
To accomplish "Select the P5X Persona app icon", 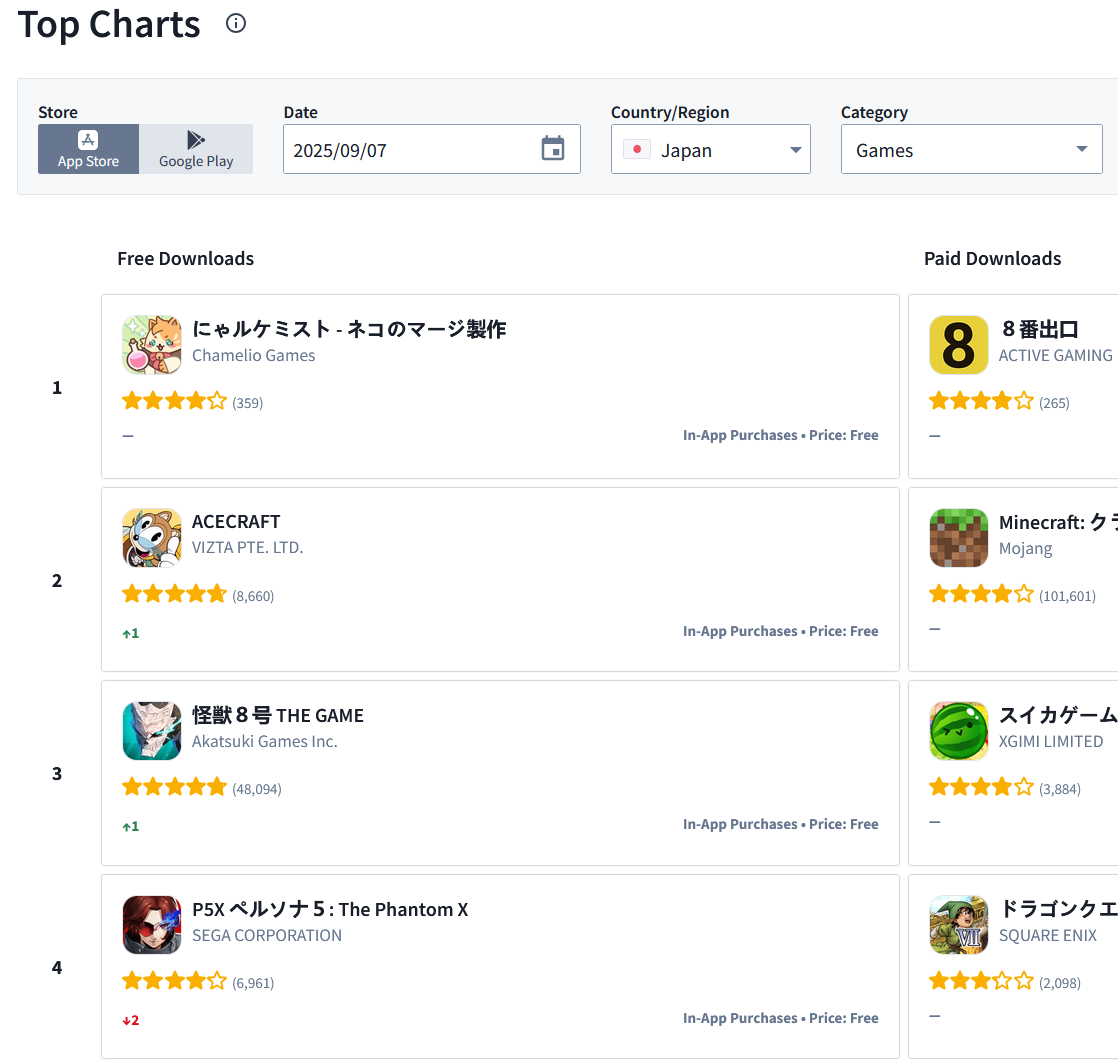I will coord(152,925).
